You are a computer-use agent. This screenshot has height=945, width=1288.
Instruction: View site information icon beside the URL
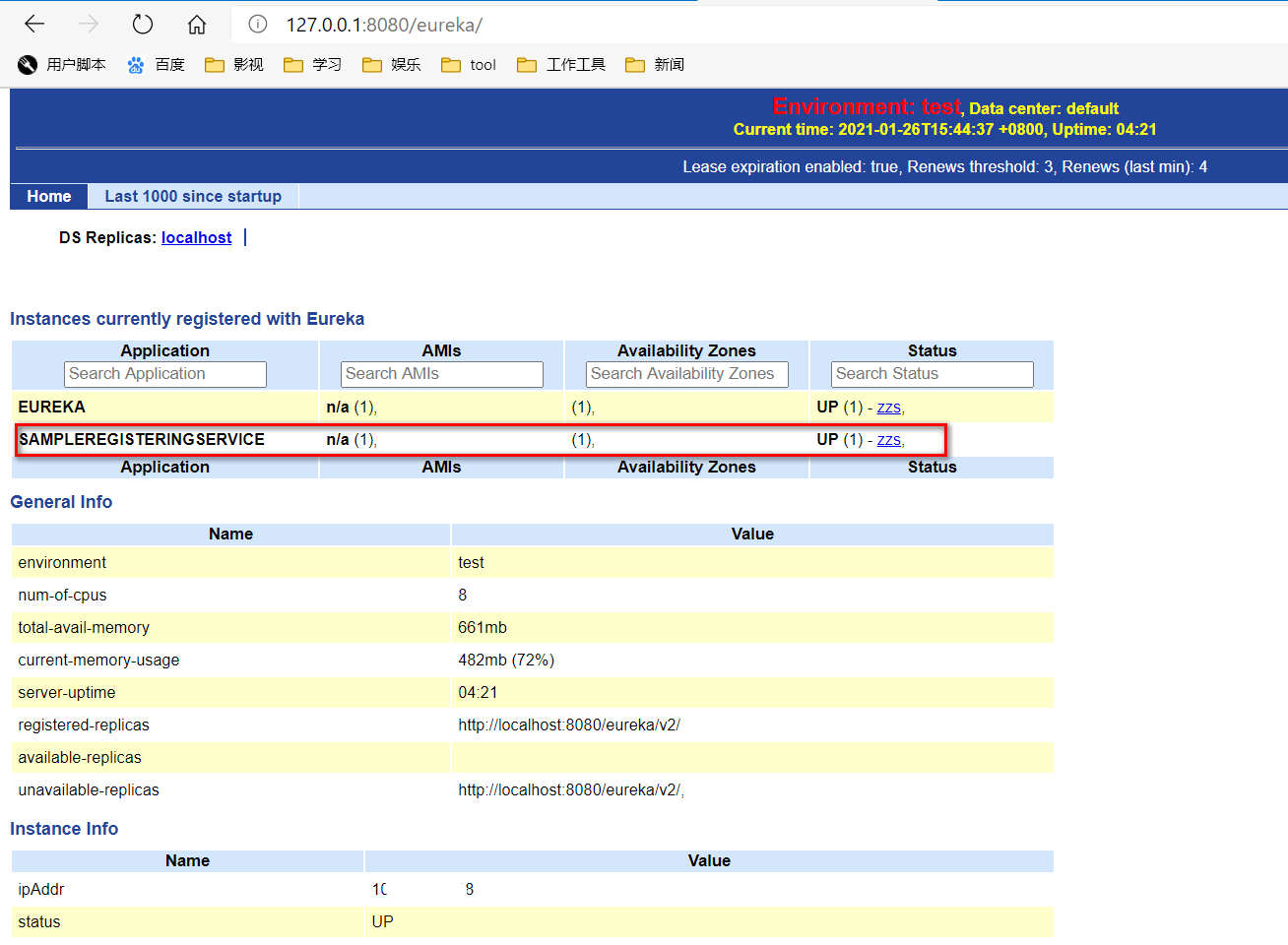coord(258,25)
